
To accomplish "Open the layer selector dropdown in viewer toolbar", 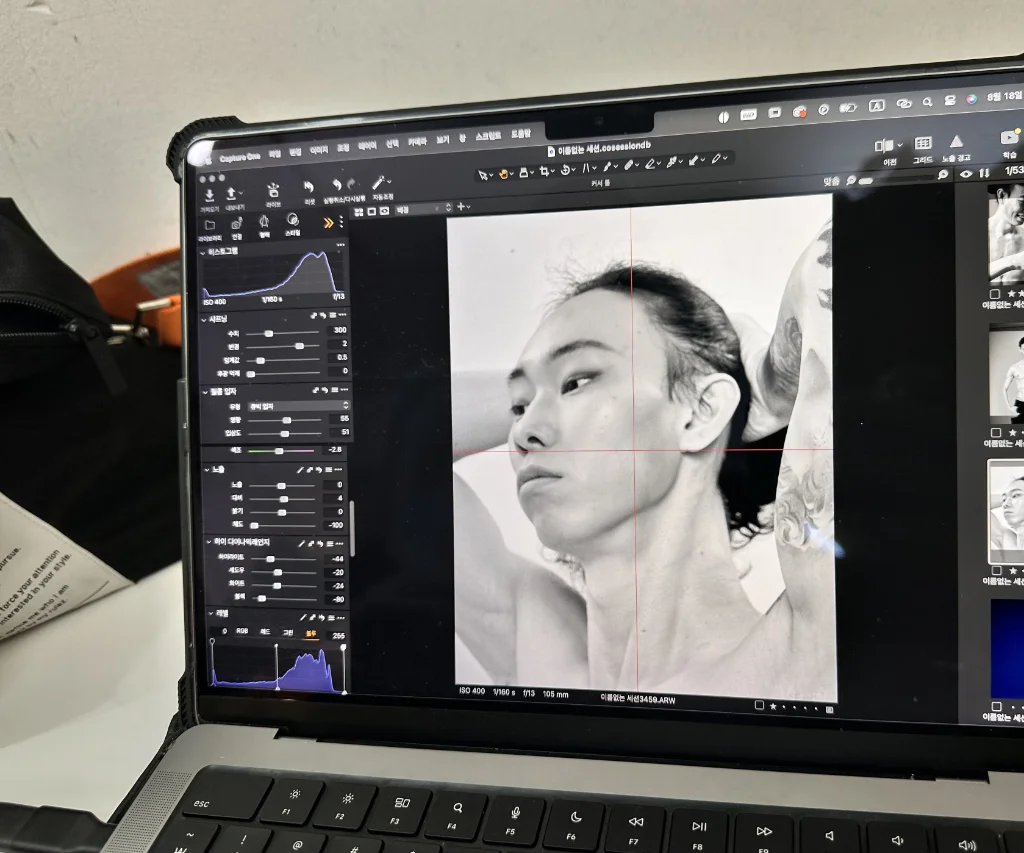I will (423, 209).
